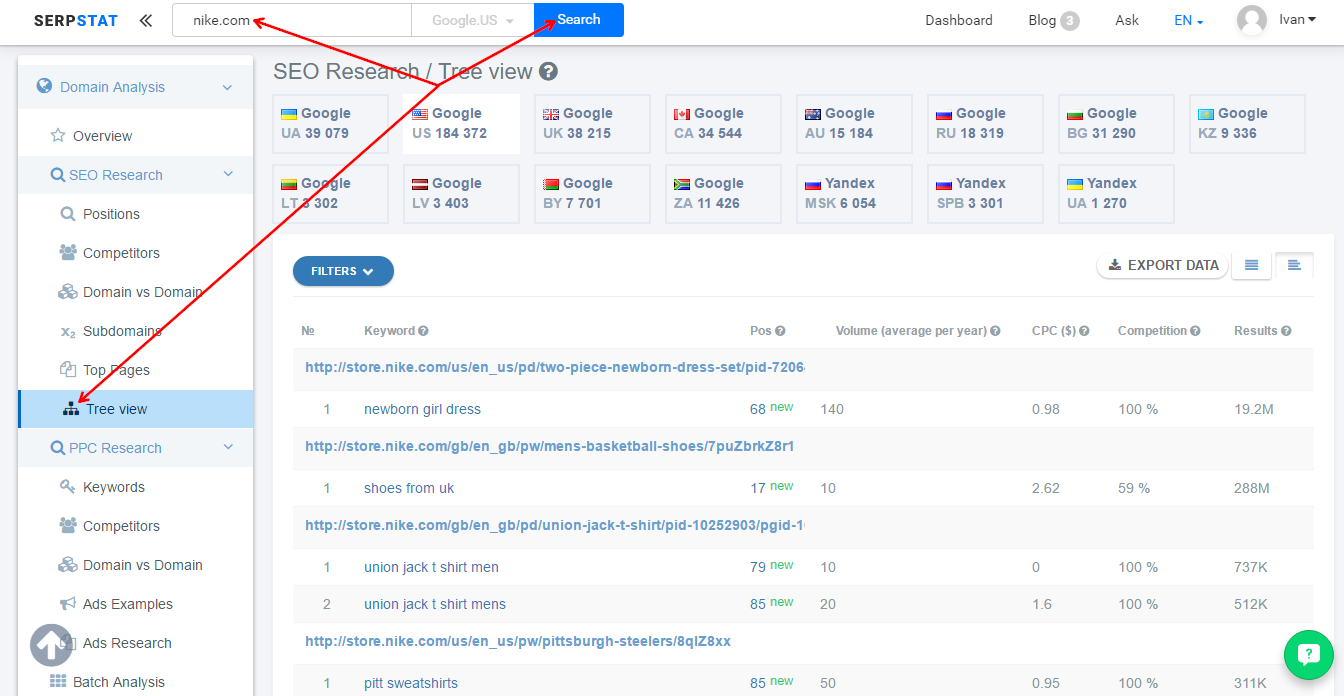Click the key icon beside Keywords
The image size is (1344, 696).
point(68,487)
